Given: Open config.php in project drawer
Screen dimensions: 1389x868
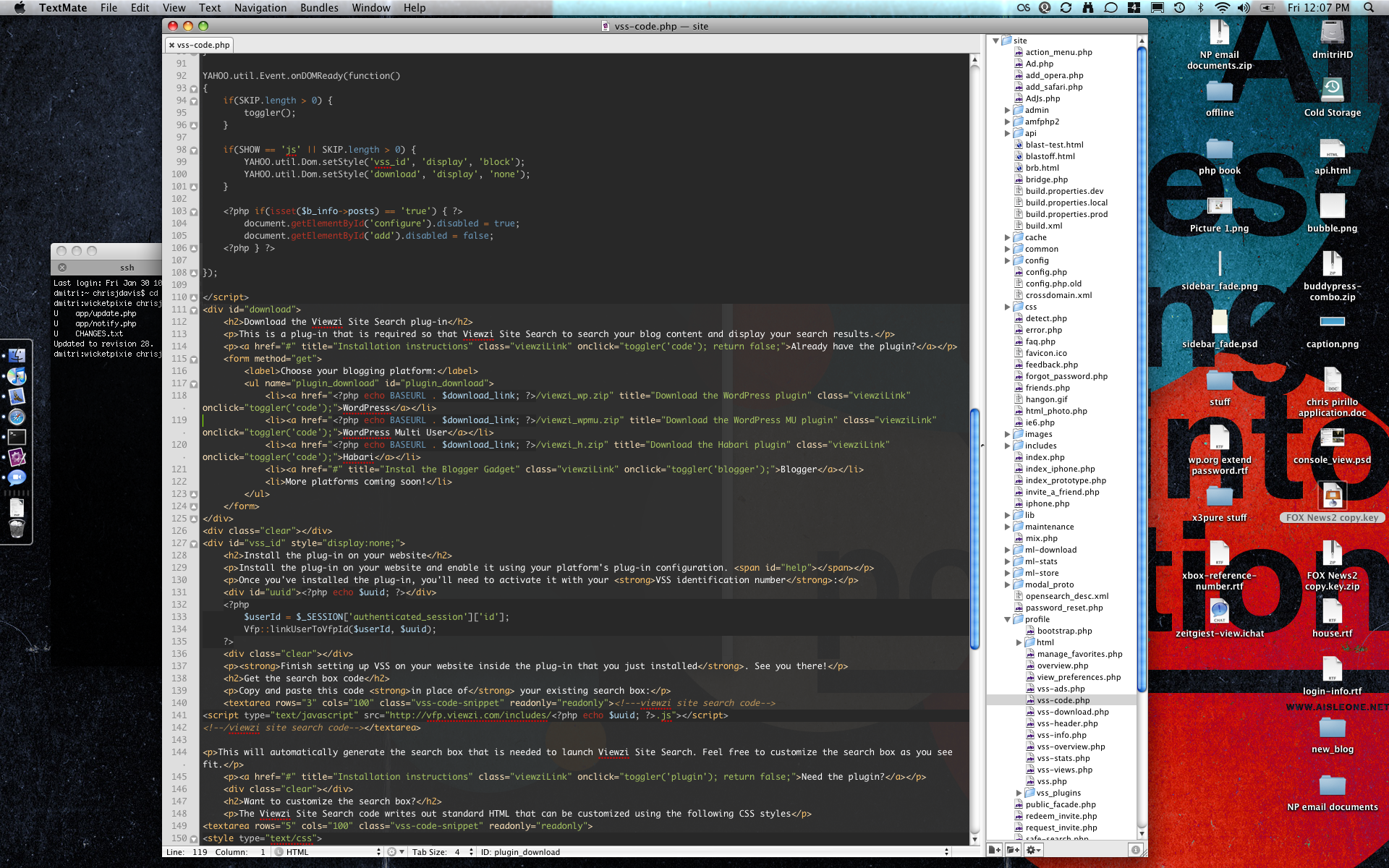Looking at the screenshot, I should (x=1046, y=272).
